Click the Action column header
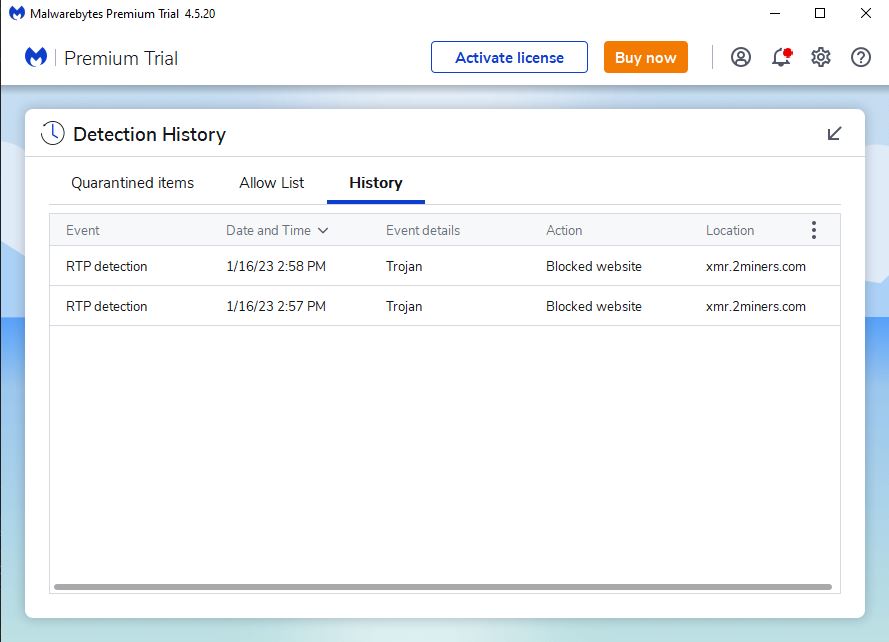Viewport: 889px width, 642px height. [x=564, y=230]
